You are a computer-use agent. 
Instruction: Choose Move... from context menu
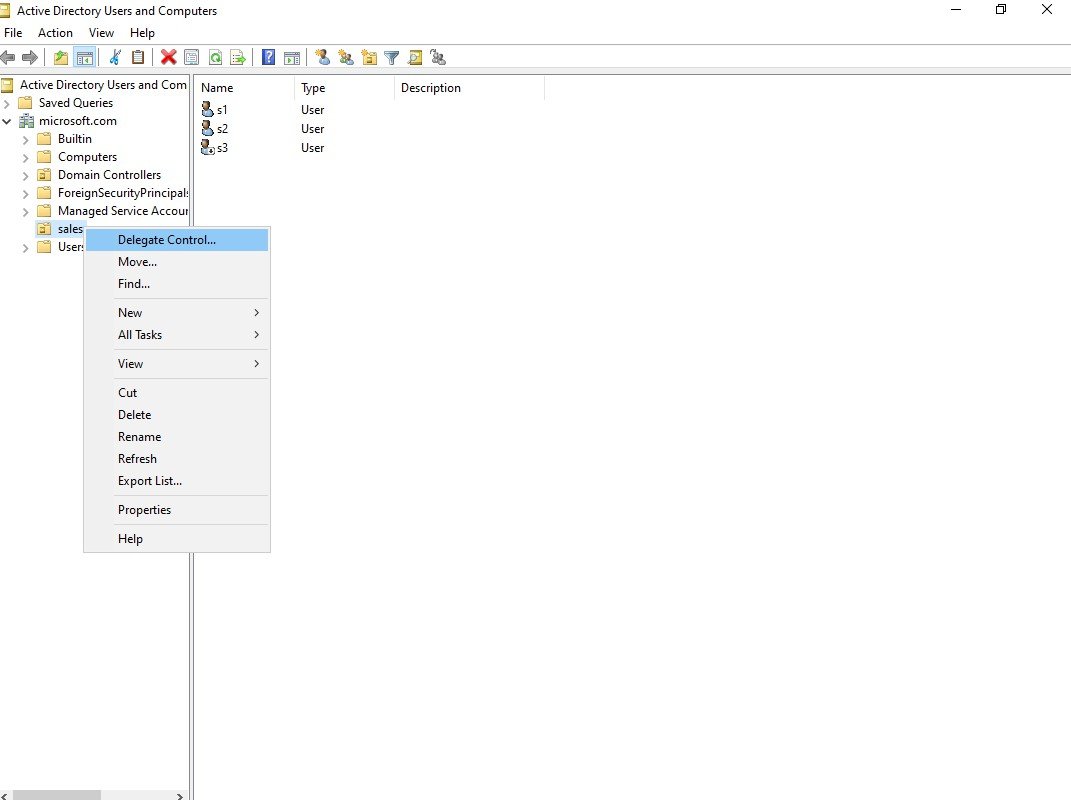click(177, 262)
